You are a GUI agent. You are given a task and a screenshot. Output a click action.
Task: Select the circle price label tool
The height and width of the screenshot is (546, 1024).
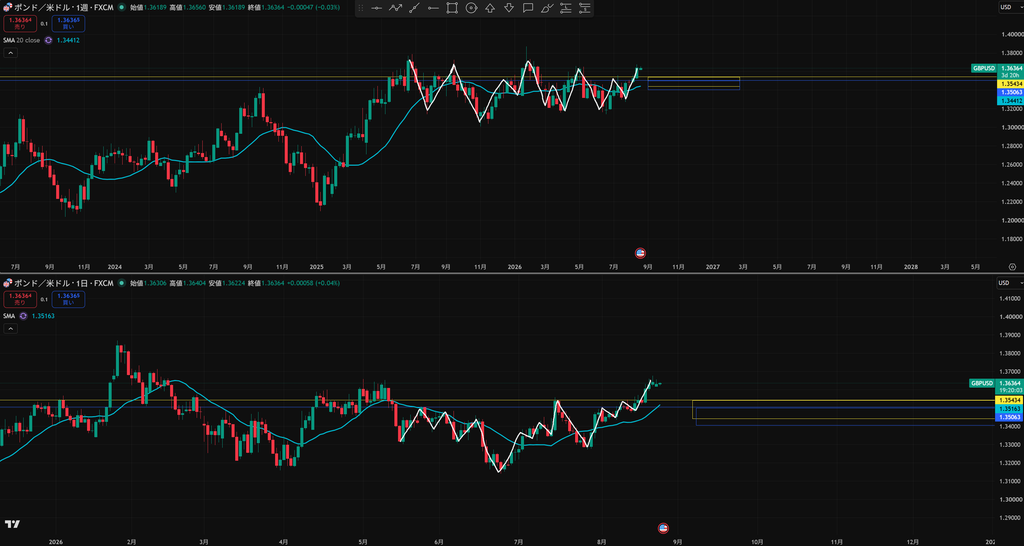(471, 8)
